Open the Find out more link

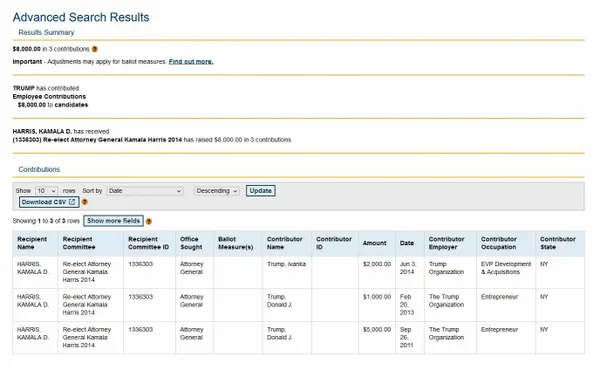tap(191, 62)
